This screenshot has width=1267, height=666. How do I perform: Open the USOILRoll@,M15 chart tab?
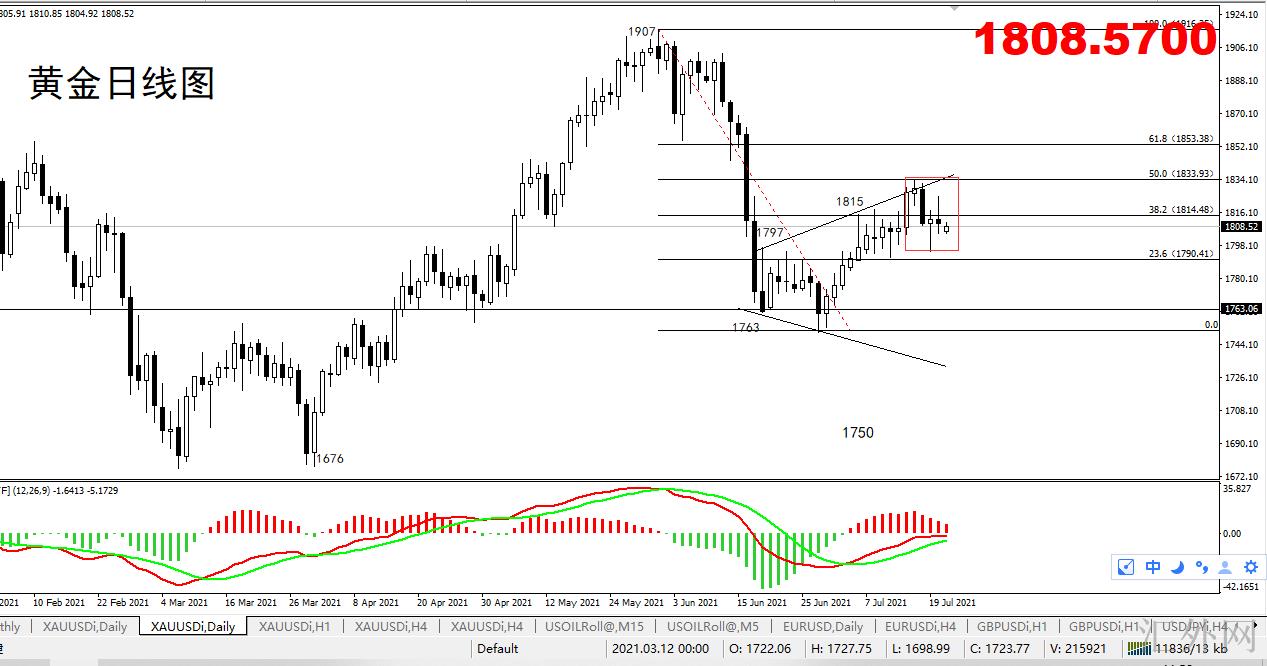(x=595, y=627)
